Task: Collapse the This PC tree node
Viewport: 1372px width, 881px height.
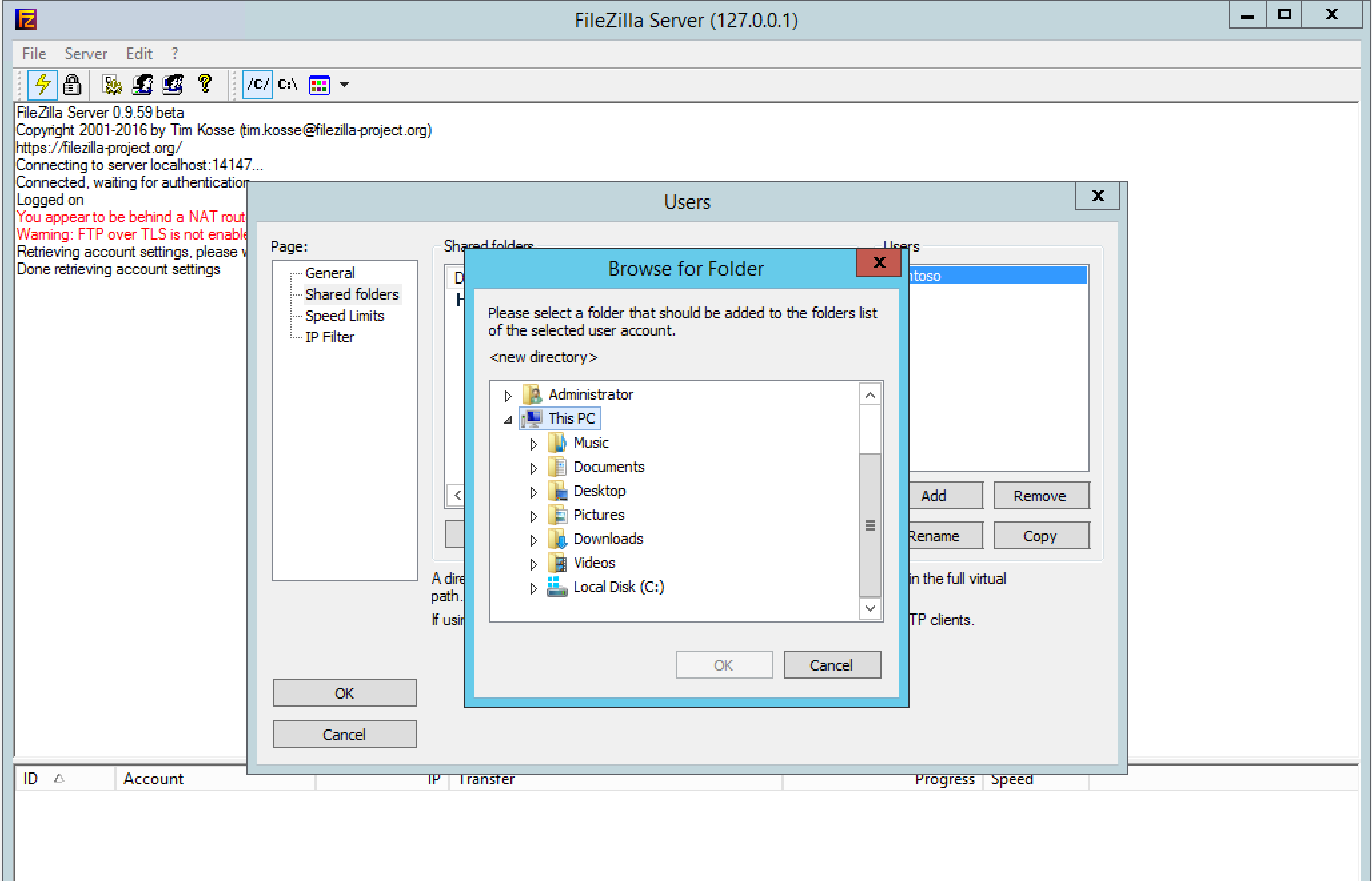Action: 508,420
